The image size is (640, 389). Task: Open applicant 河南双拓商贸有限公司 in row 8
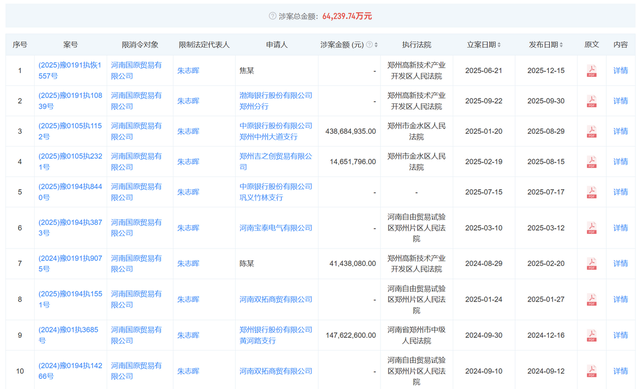[276, 300]
